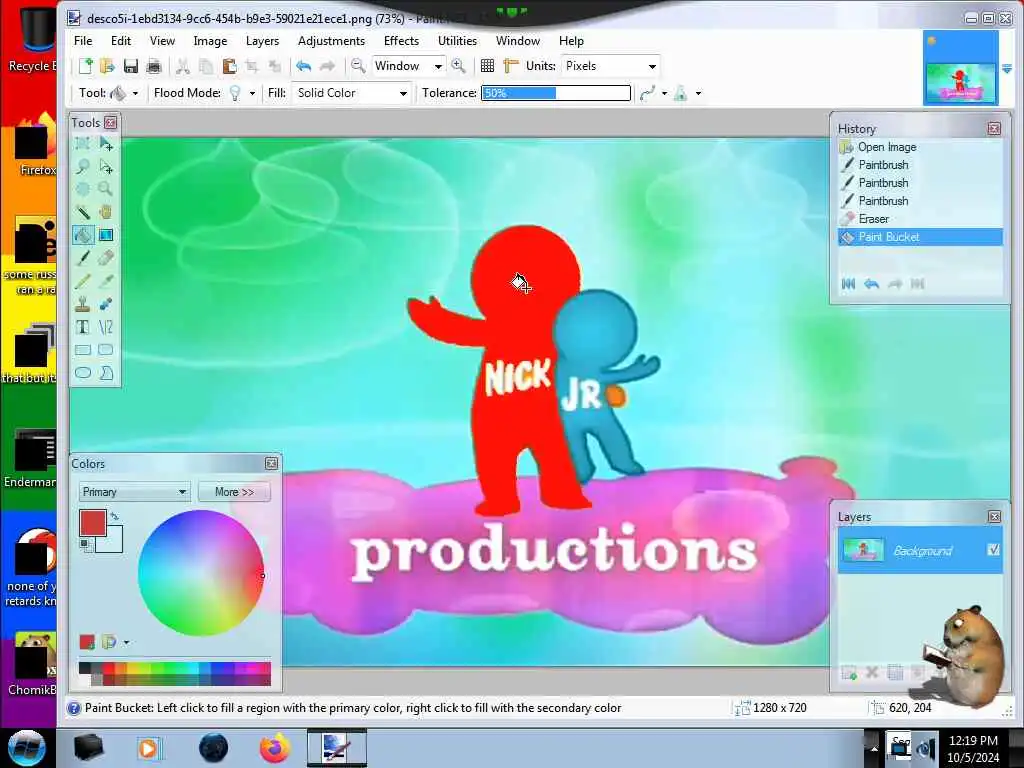Open the Primary color selector dropdown
1024x768 pixels.
click(135, 492)
